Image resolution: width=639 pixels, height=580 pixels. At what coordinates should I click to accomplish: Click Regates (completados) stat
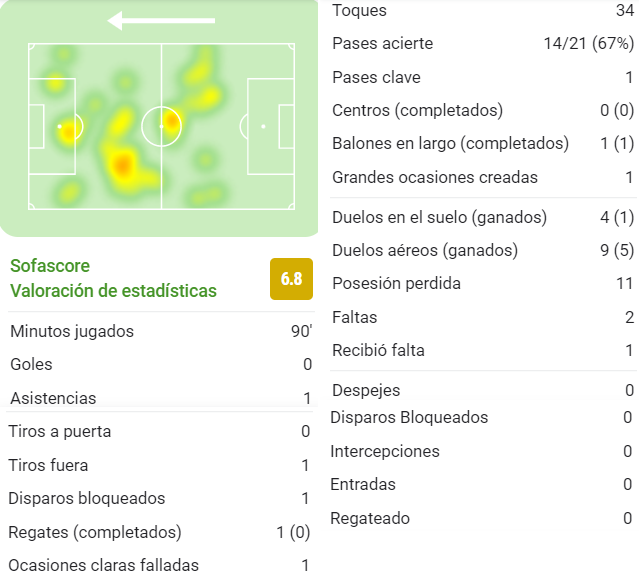tap(159, 532)
